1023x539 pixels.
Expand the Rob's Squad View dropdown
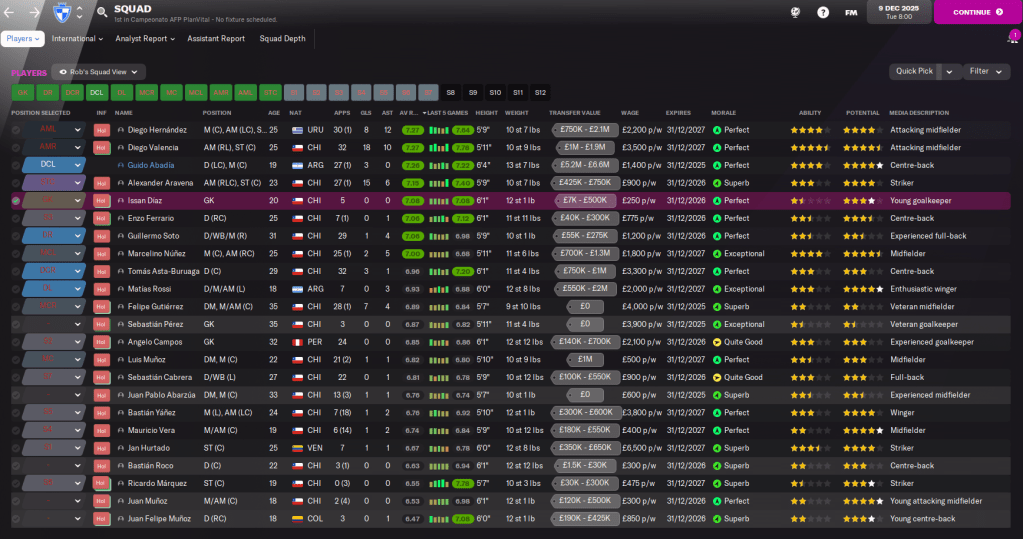tap(99, 72)
